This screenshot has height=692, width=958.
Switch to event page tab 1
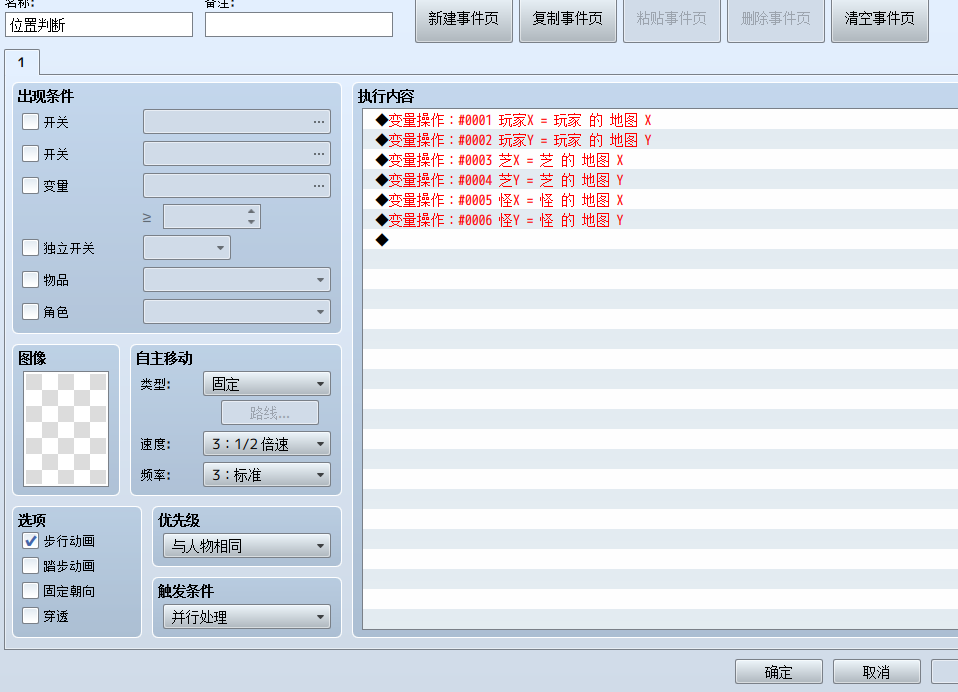pyautogui.click(x=22, y=62)
